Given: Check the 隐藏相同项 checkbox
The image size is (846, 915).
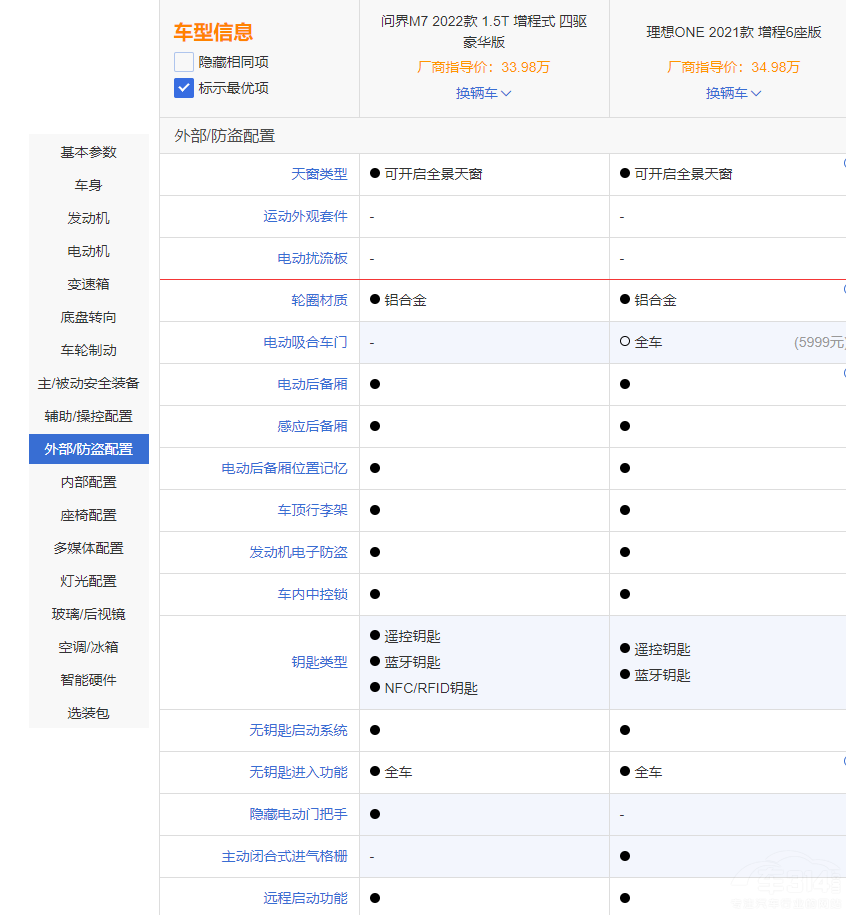Looking at the screenshot, I should pyautogui.click(x=184, y=62).
